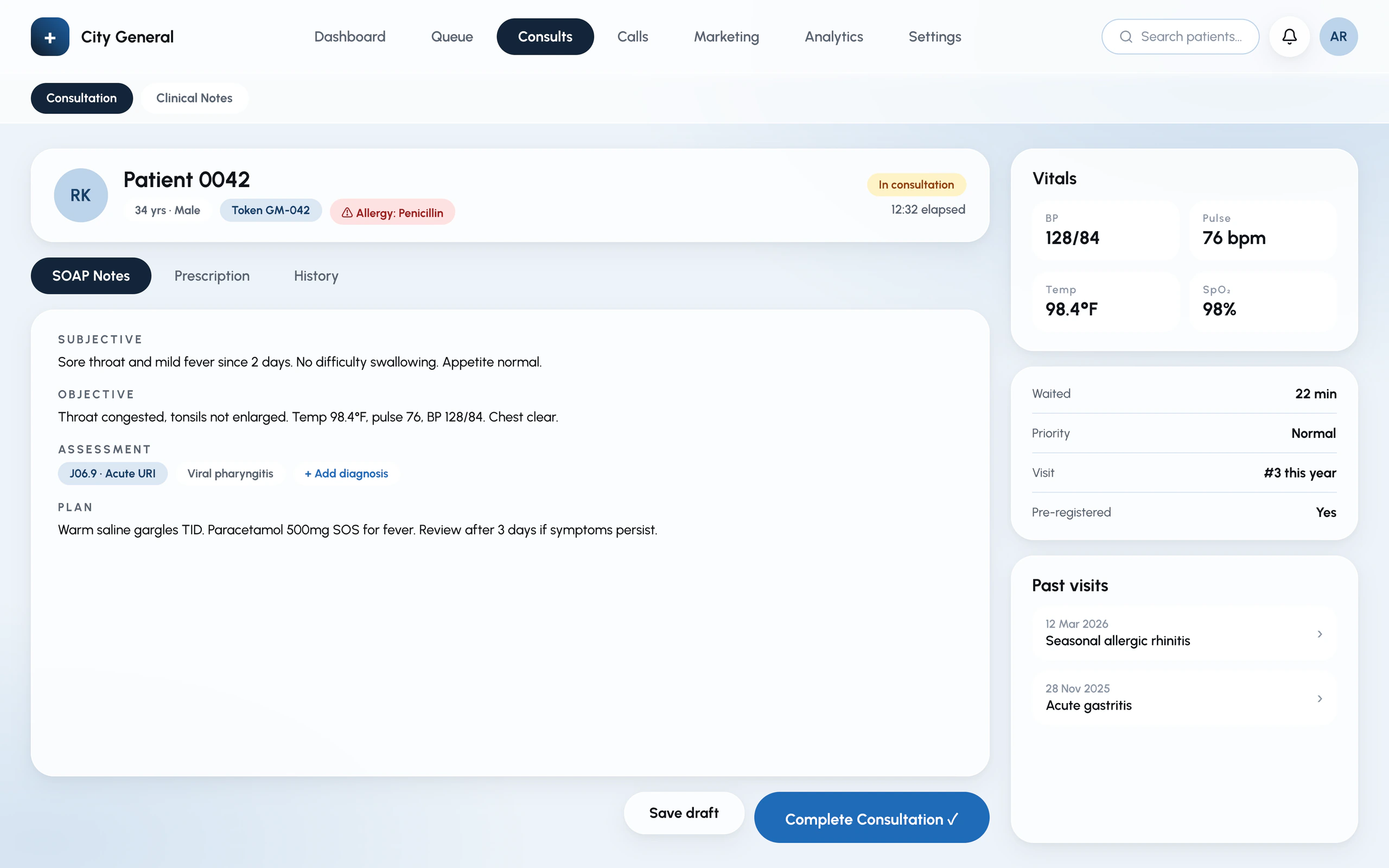Click into the Plan notes text
This screenshot has width=1389, height=868.
[x=358, y=530]
